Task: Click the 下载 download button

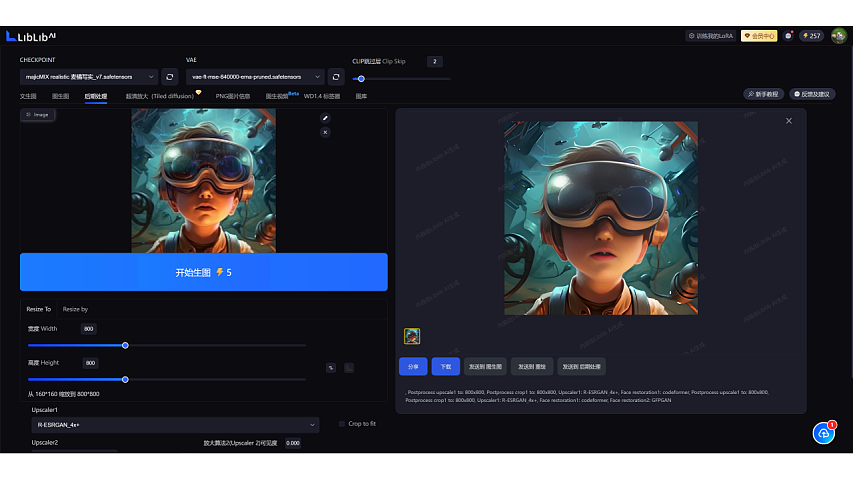Action: pos(446,367)
